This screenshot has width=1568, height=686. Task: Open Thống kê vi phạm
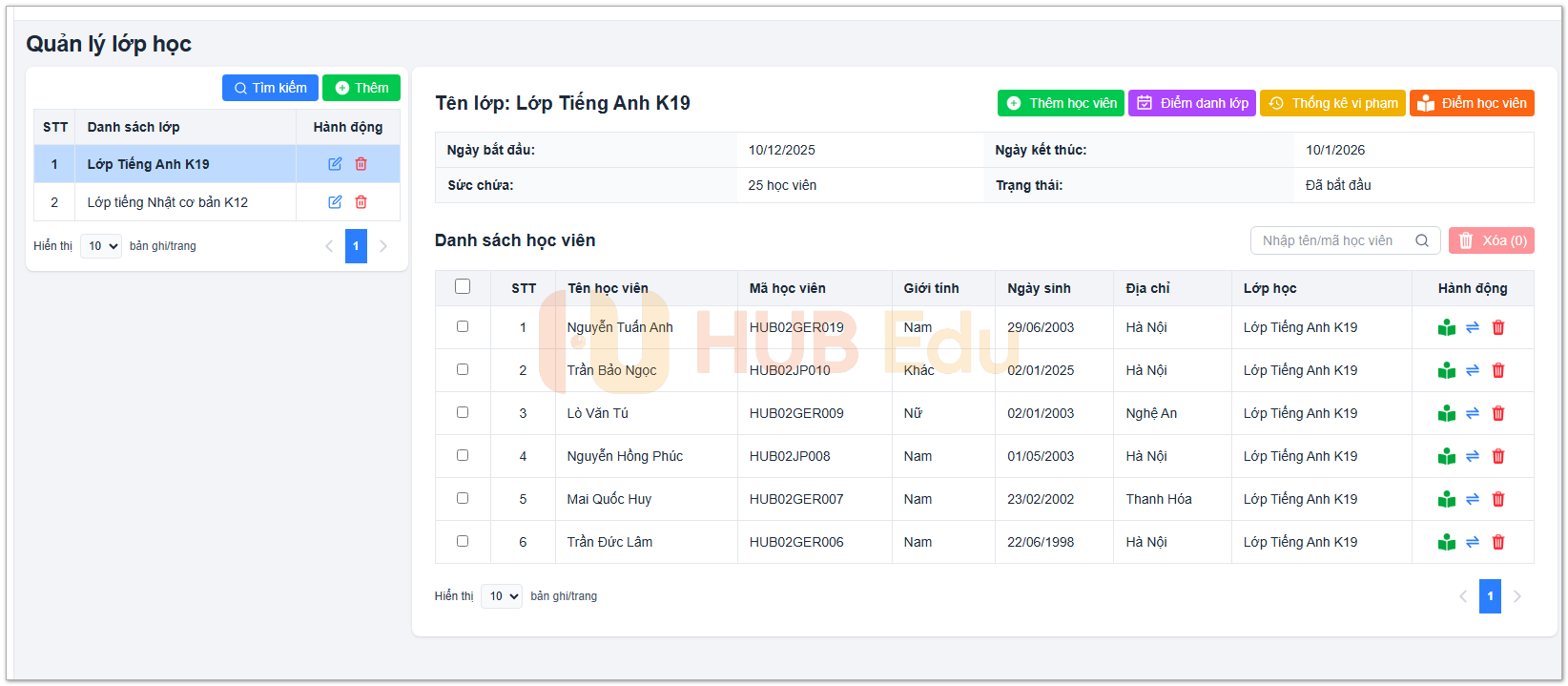(x=1332, y=103)
